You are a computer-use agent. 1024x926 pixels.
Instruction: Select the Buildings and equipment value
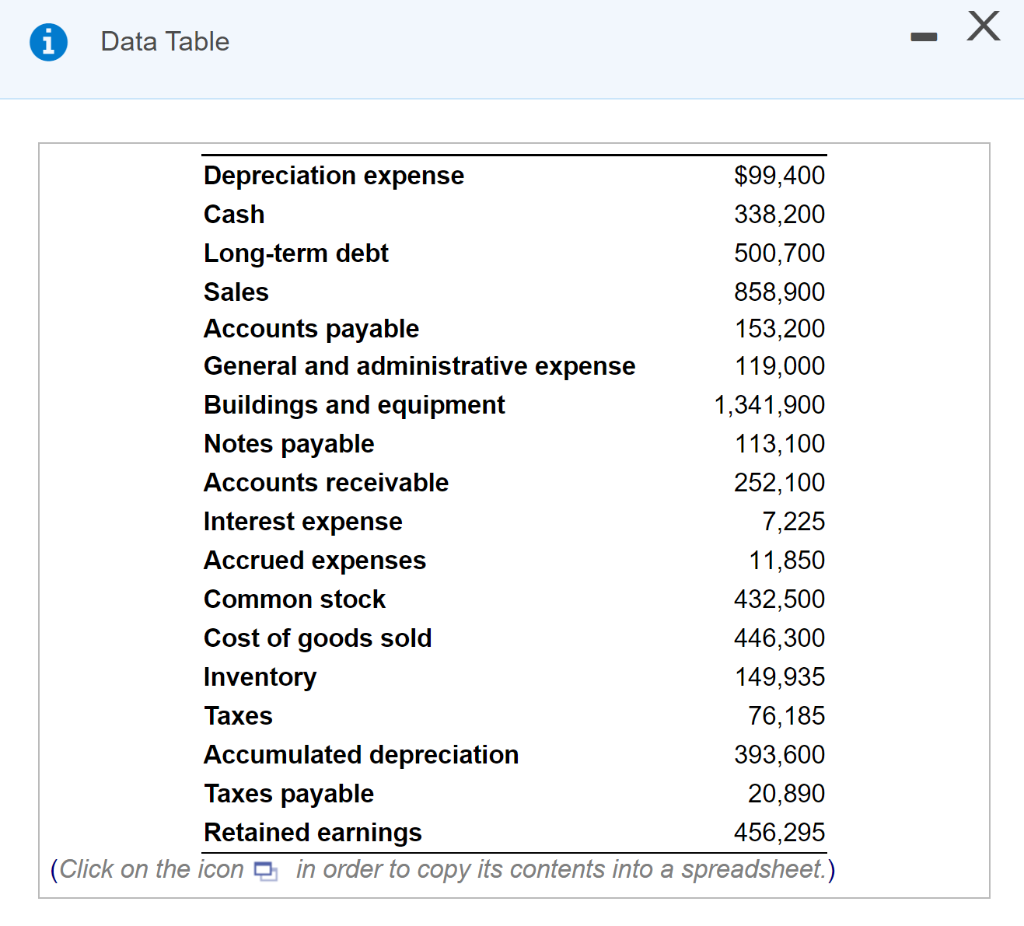770,405
